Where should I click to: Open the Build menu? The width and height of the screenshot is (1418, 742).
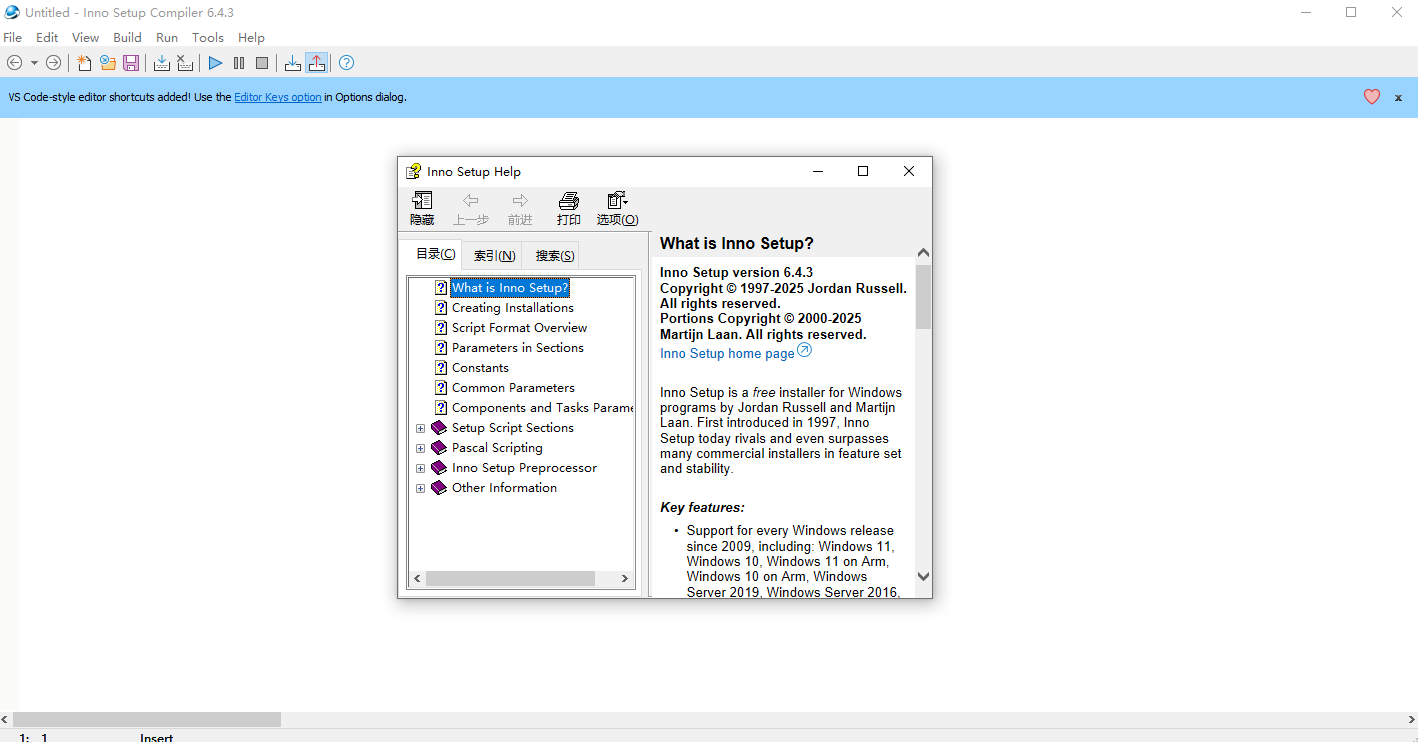point(127,37)
